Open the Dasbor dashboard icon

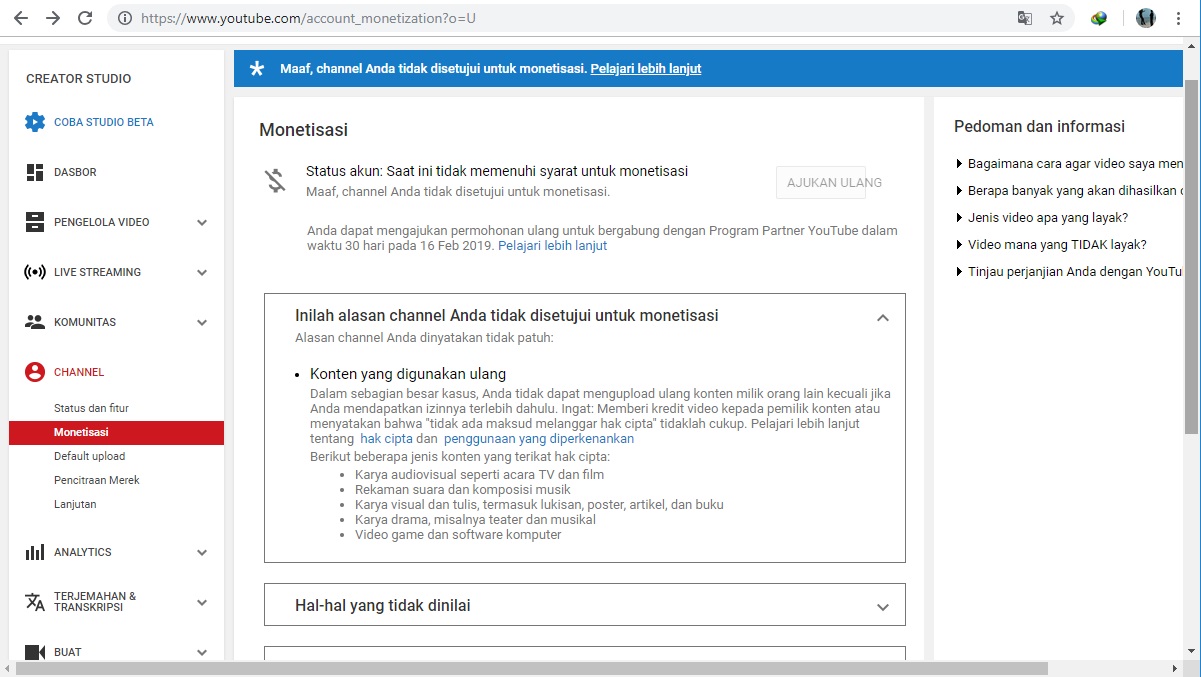click(x=35, y=172)
